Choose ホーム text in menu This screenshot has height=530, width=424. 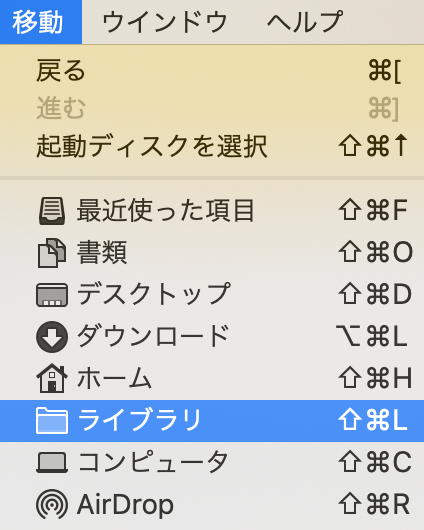(x=114, y=378)
